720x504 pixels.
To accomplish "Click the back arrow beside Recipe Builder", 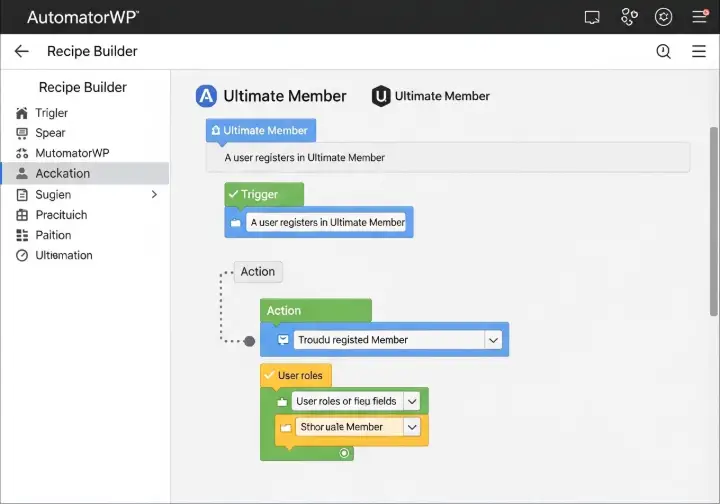I will coord(22,52).
